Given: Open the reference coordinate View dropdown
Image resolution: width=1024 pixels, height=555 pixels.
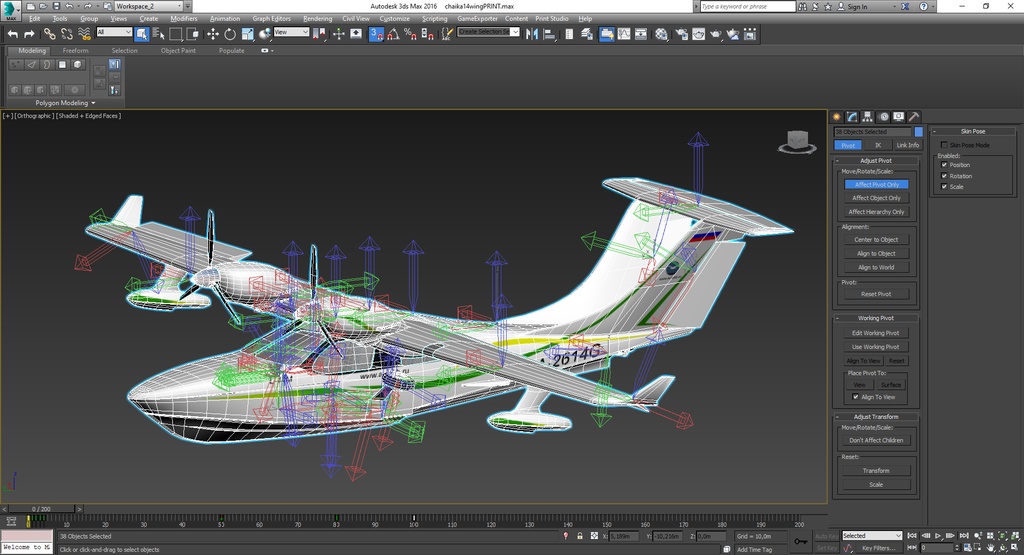Looking at the screenshot, I should click(291, 32).
